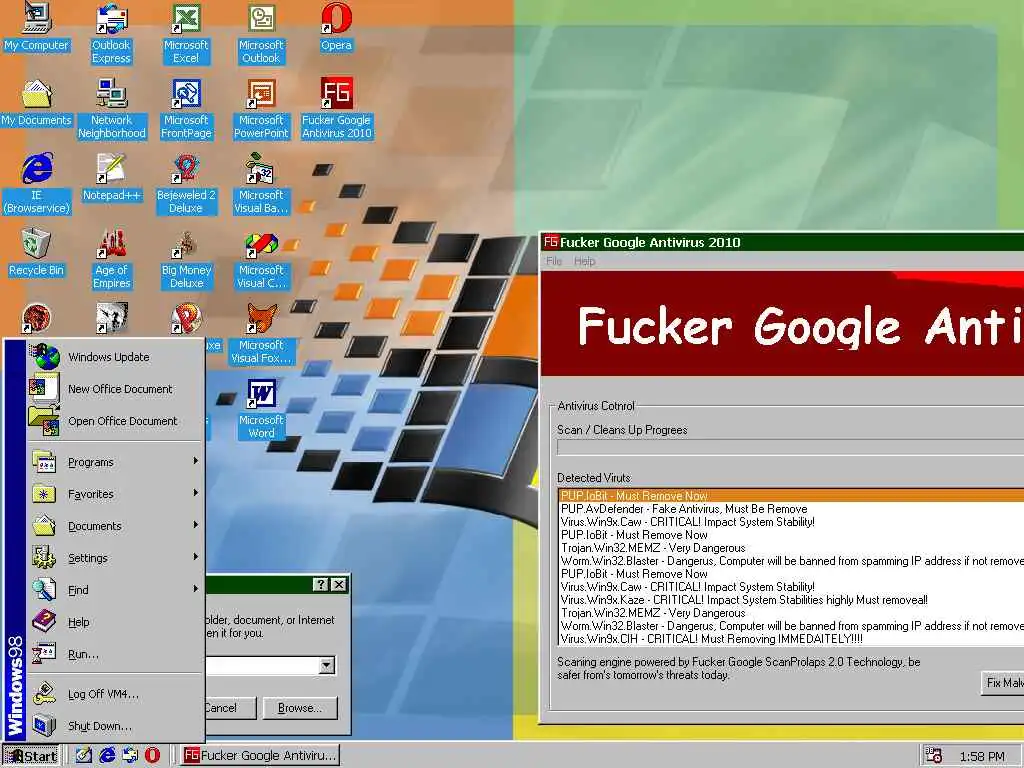Click Opera quick launch icon in taskbar
1024x768 pixels.
click(x=152, y=756)
